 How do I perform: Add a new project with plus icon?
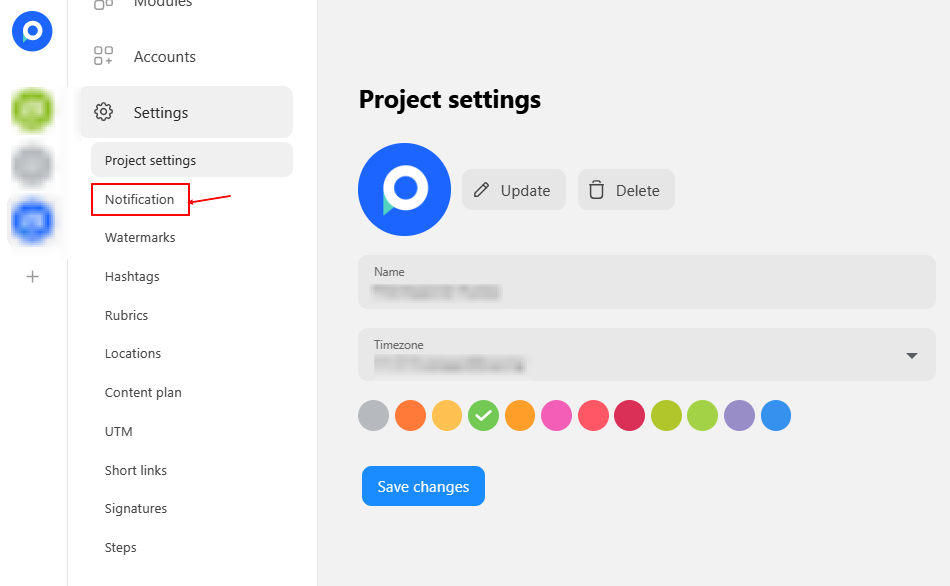(33, 277)
